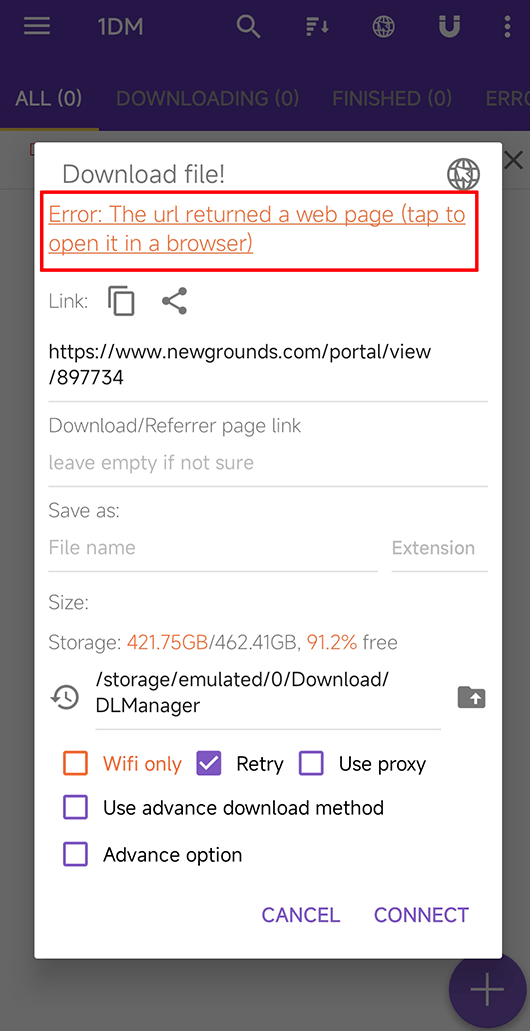Open the sort downloads icon

pyautogui.click(x=318, y=27)
